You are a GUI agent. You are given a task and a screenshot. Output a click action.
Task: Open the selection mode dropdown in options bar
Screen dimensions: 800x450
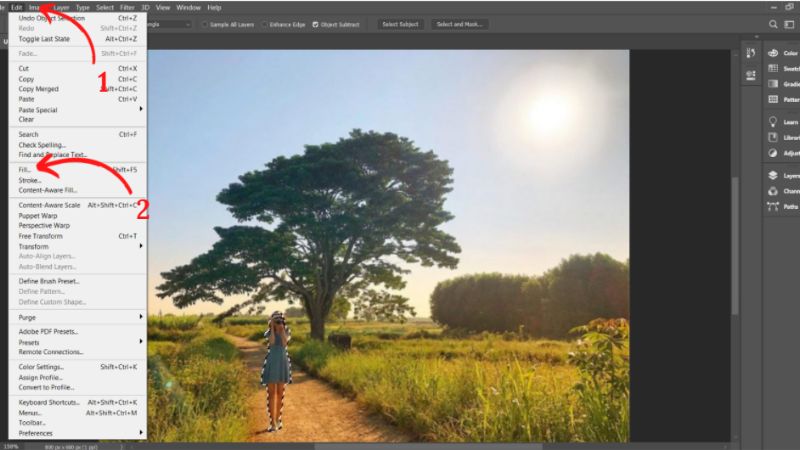pos(169,24)
